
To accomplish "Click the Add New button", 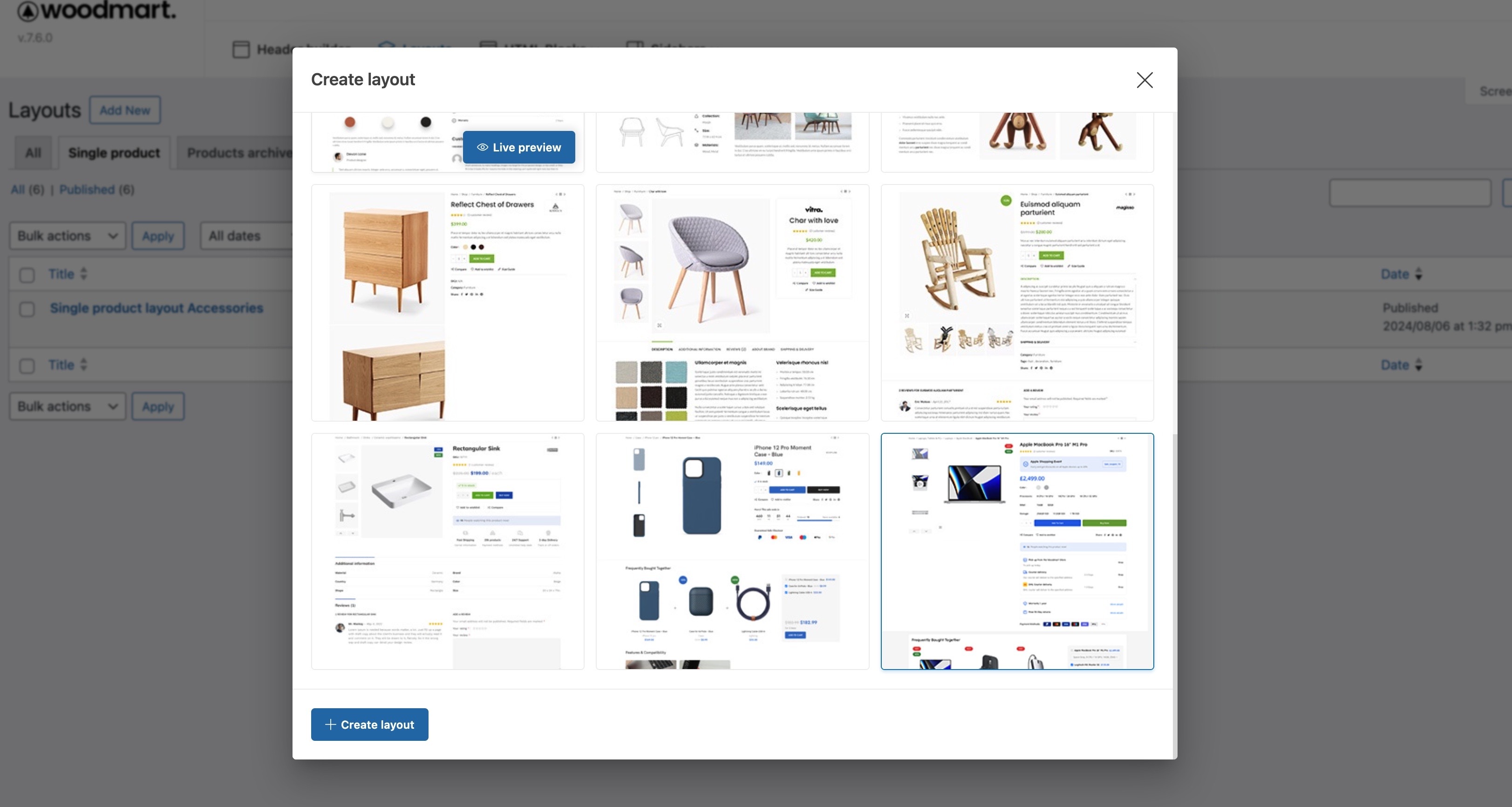I will pyautogui.click(x=124, y=110).
